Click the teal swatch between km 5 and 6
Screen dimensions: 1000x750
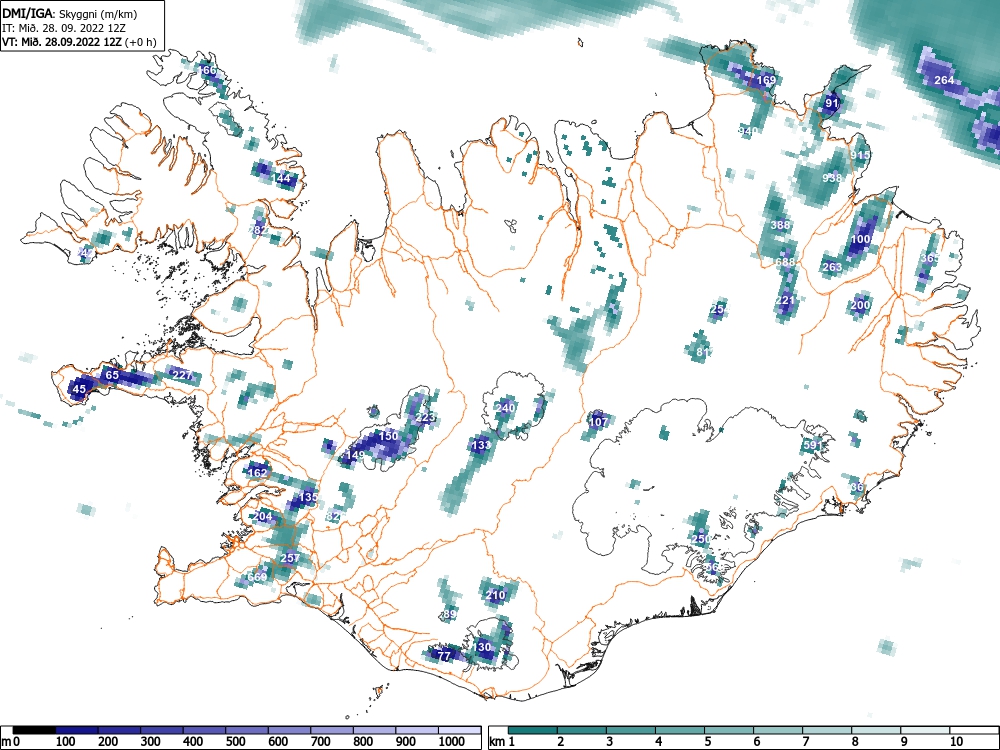(729, 730)
